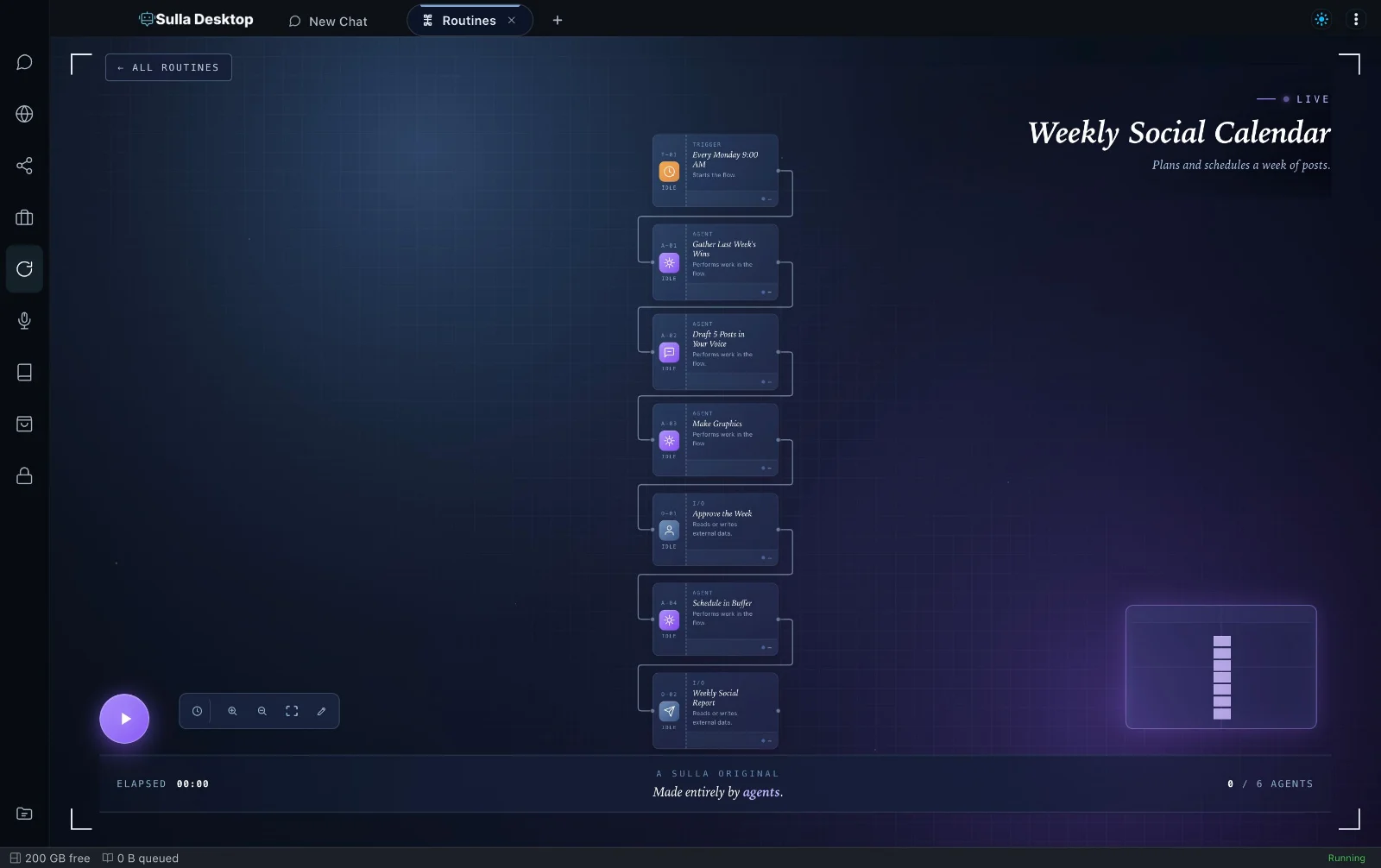
Task: Select the Every Monday 9:00 AM trigger node
Action: click(x=716, y=171)
